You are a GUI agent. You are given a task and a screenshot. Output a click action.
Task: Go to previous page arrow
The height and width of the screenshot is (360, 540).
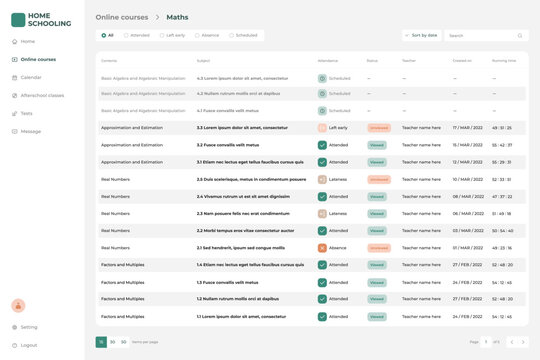(x=512, y=342)
